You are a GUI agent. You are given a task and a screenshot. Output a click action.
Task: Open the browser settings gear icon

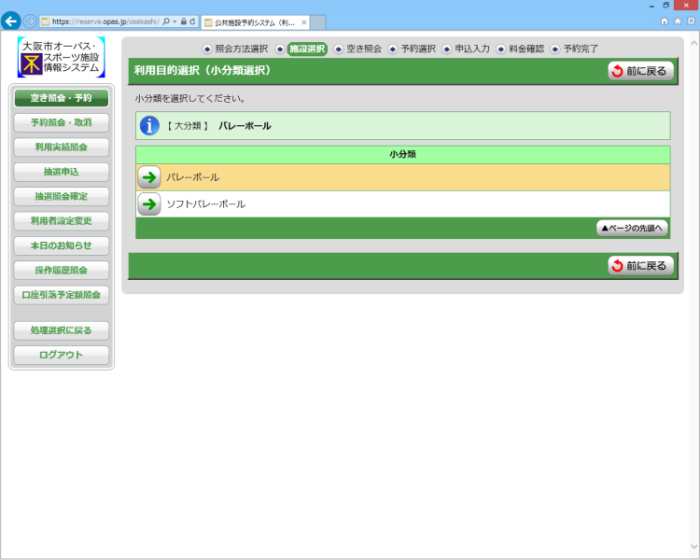click(x=691, y=21)
